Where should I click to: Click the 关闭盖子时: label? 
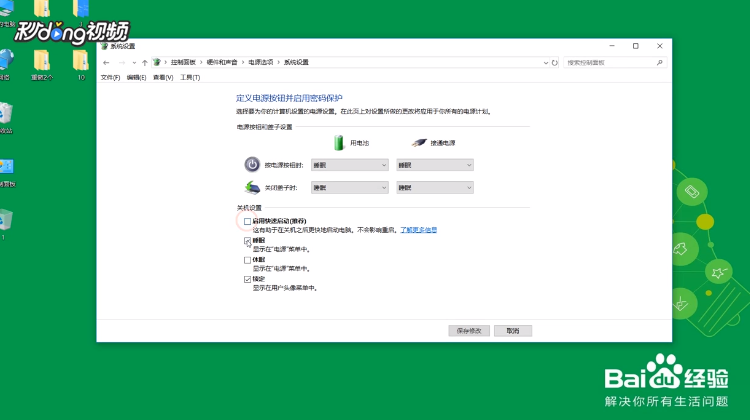pyautogui.click(x=281, y=188)
